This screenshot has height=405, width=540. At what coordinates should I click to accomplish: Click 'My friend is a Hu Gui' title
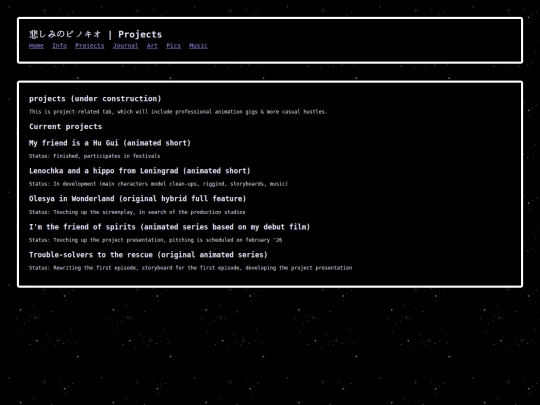pyautogui.click(x=110, y=143)
